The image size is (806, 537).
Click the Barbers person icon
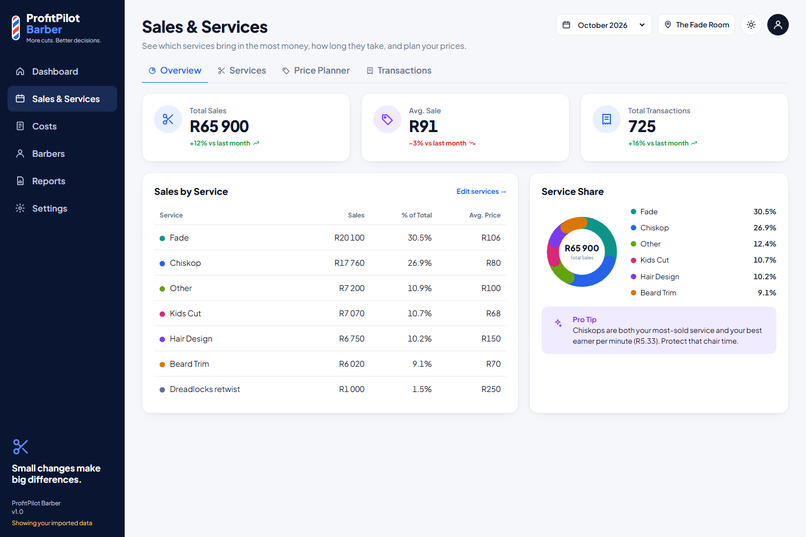tap(20, 153)
